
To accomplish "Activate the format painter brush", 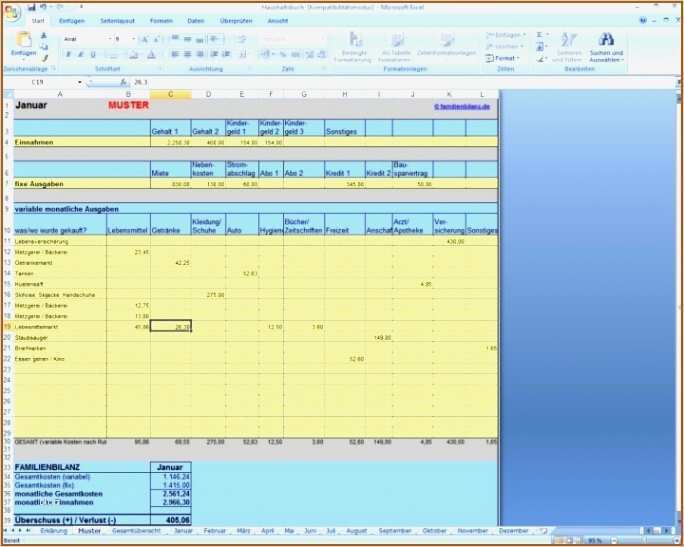I will [44, 58].
